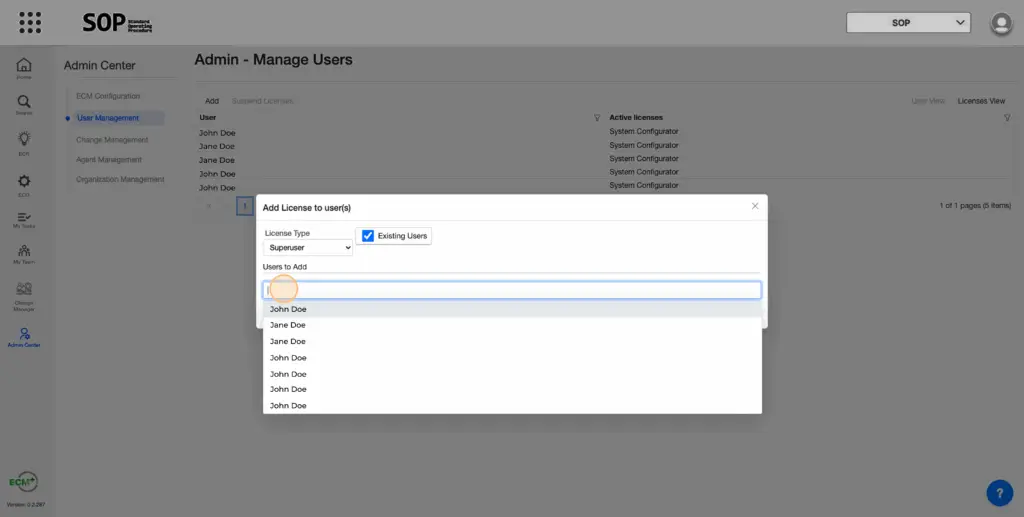Open the apps grid launcher icon
This screenshot has height=517, width=1024.
(x=30, y=22)
